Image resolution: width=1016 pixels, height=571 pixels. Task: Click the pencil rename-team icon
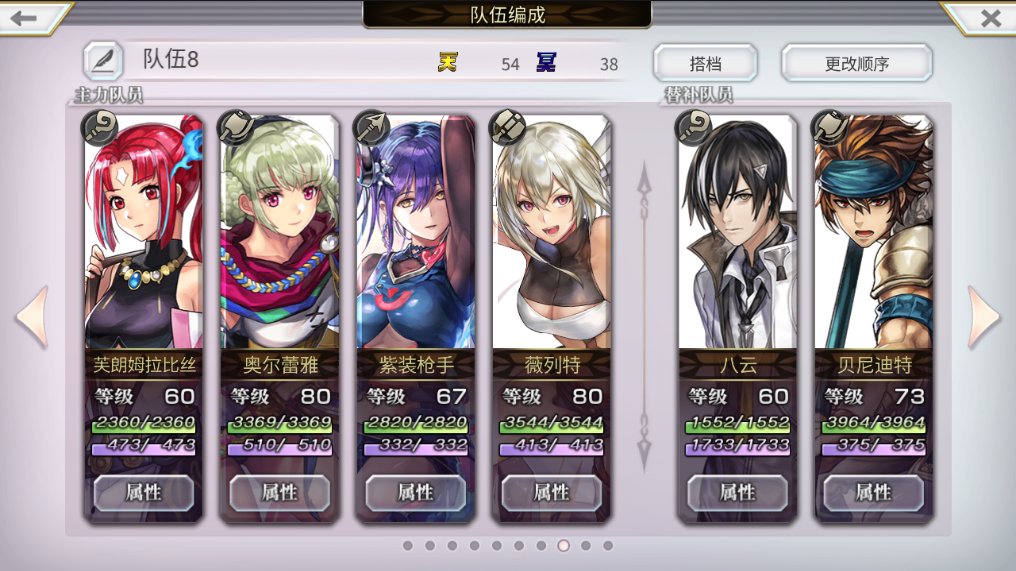pyautogui.click(x=104, y=61)
